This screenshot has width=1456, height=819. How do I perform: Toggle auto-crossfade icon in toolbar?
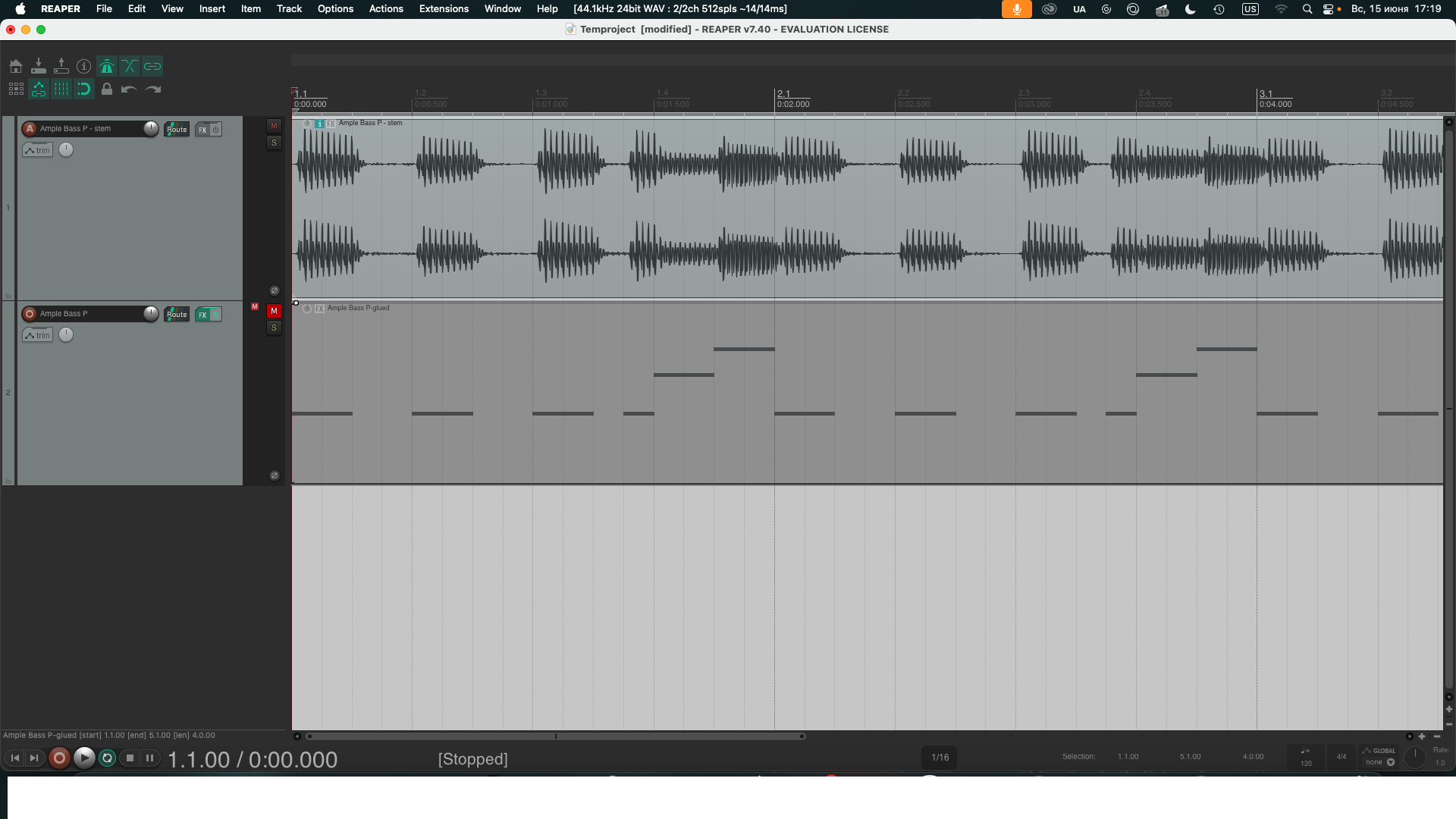point(130,67)
